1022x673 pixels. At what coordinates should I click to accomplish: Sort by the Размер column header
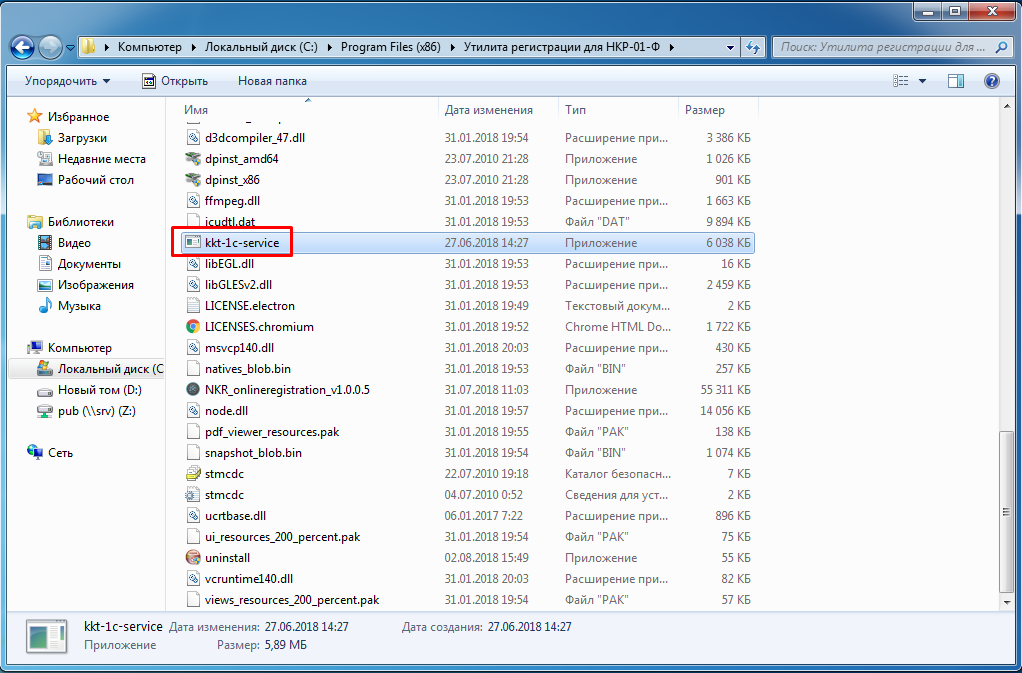pos(705,110)
